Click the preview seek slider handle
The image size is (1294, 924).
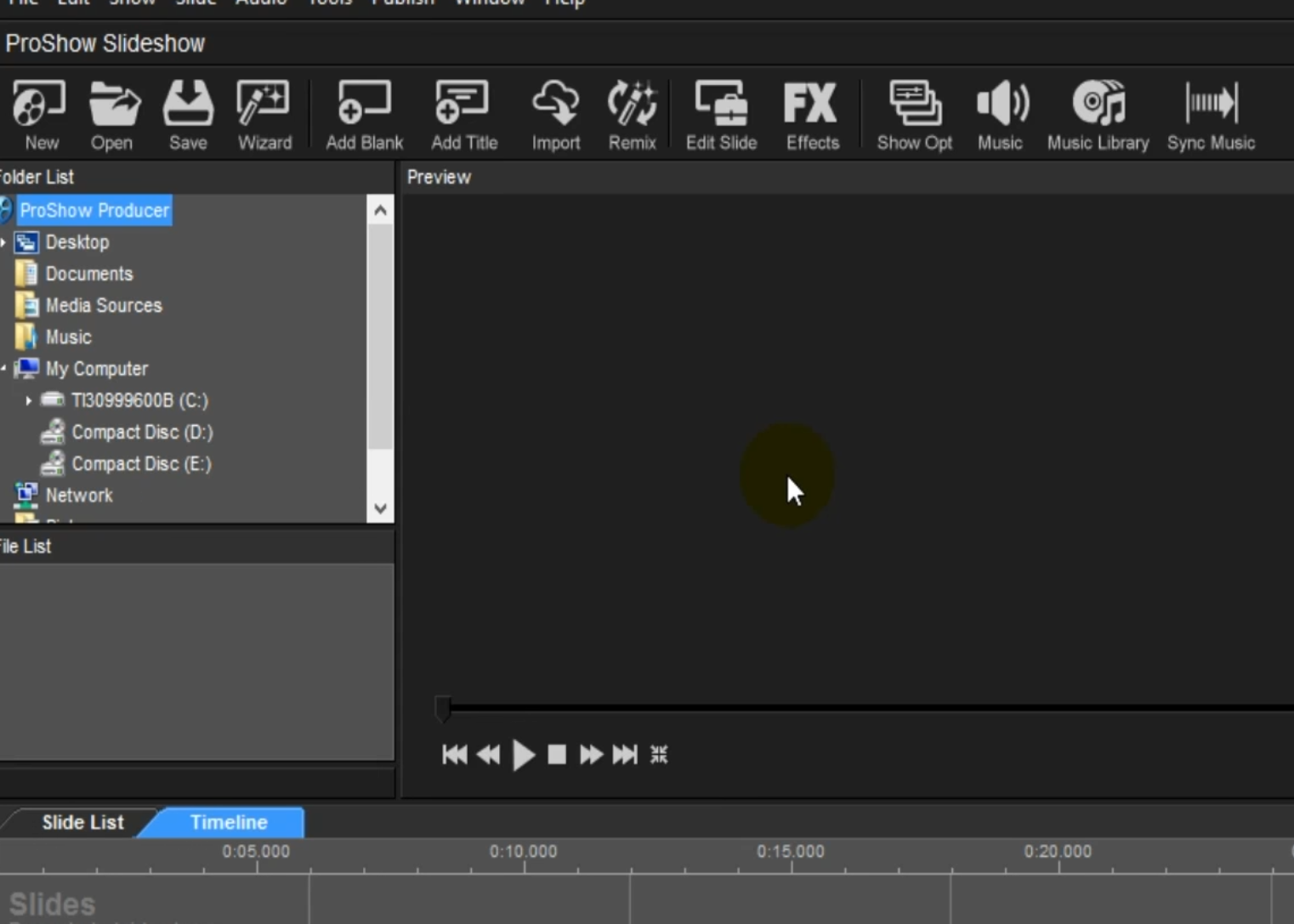443,707
